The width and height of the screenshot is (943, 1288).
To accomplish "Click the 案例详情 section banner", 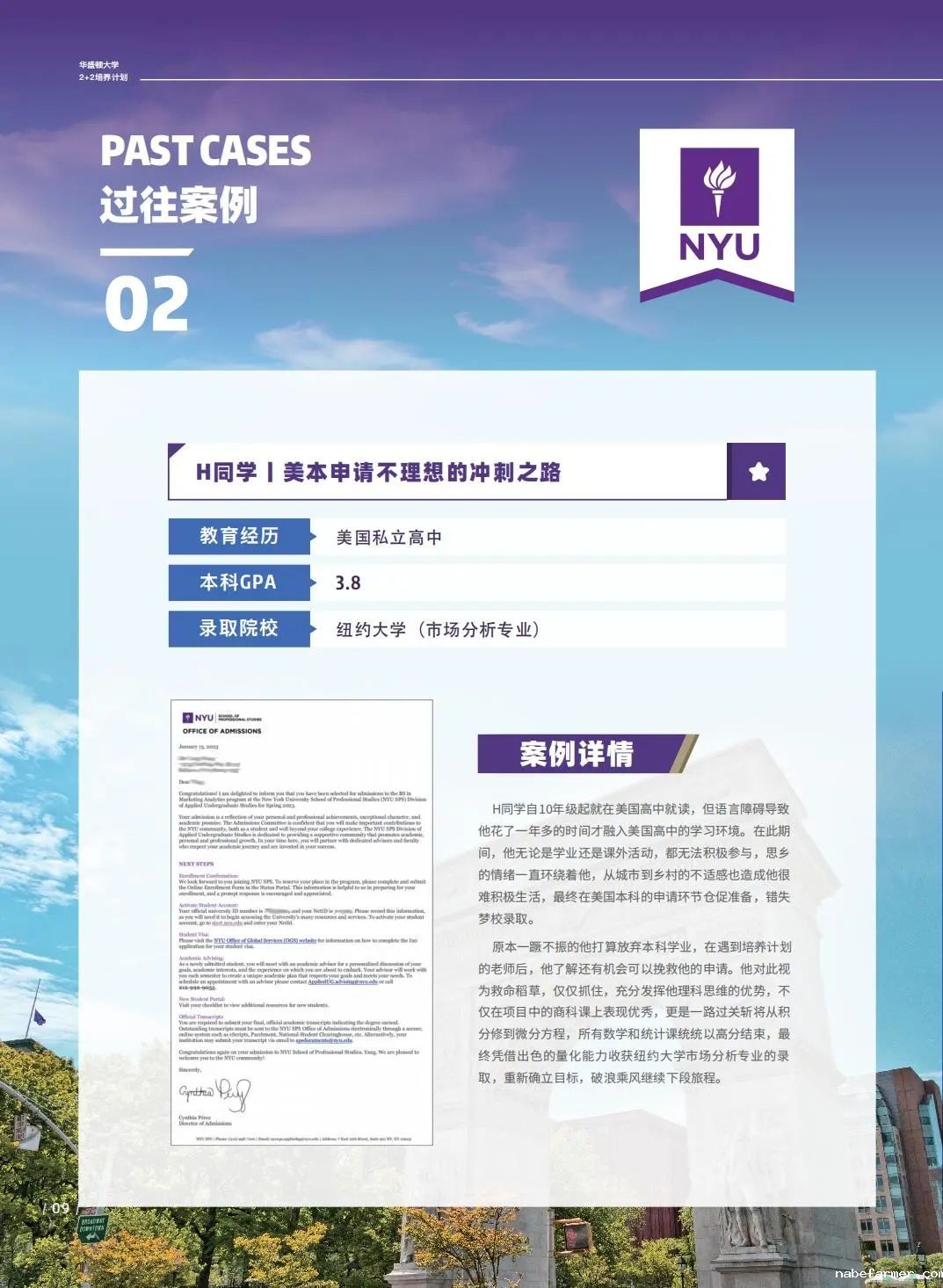I will coord(577,754).
